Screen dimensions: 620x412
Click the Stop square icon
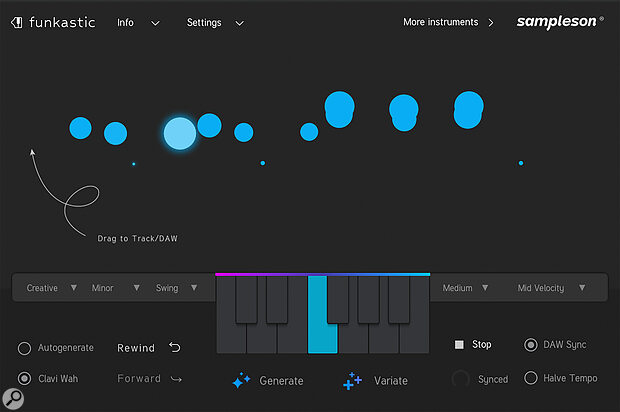click(459, 345)
